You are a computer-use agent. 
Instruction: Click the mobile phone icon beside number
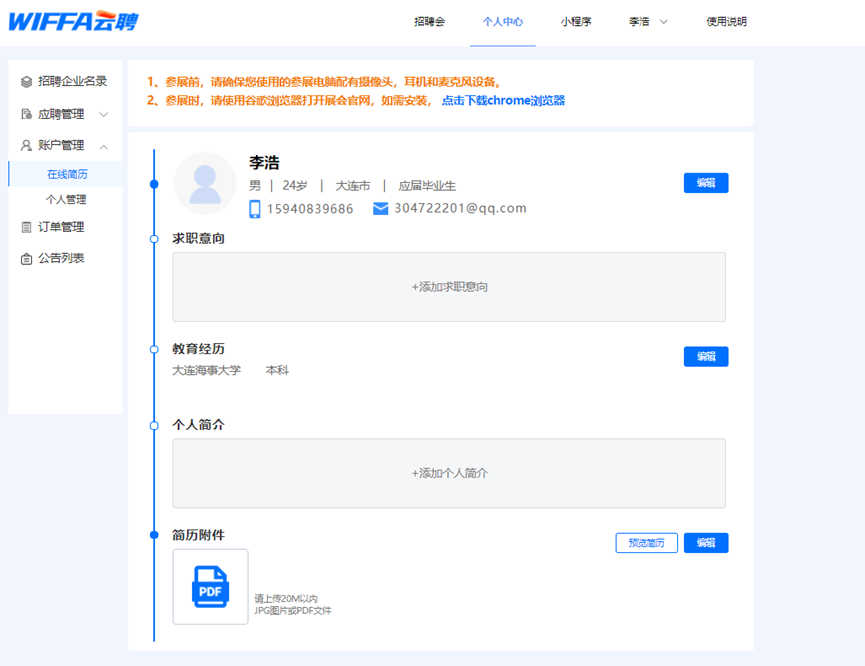click(x=255, y=209)
